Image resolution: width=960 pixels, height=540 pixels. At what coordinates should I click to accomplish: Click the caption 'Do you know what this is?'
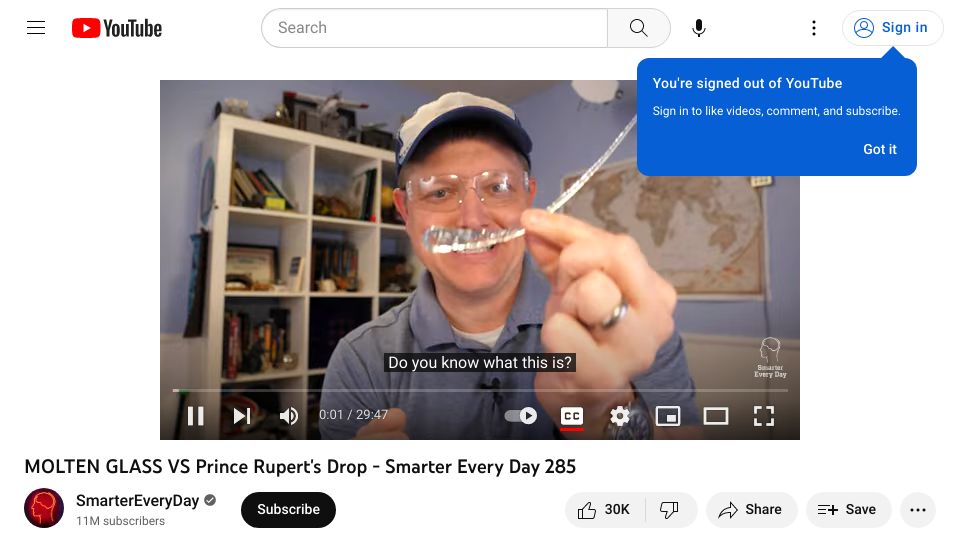pyautogui.click(x=479, y=362)
